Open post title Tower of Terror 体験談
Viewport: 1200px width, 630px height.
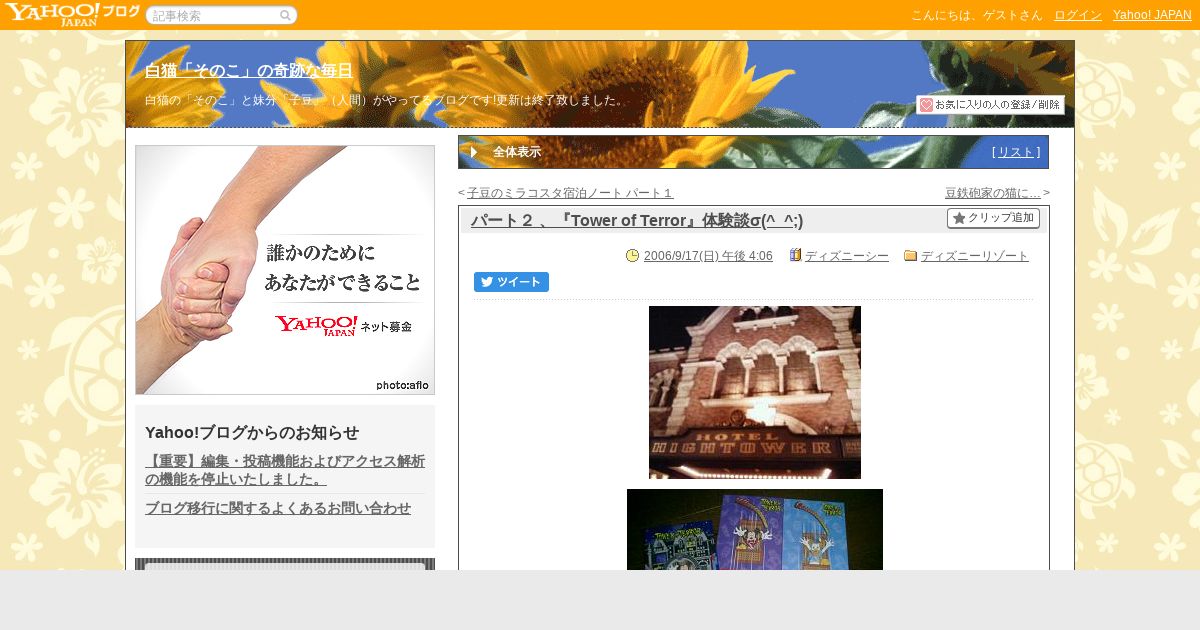click(x=637, y=220)
